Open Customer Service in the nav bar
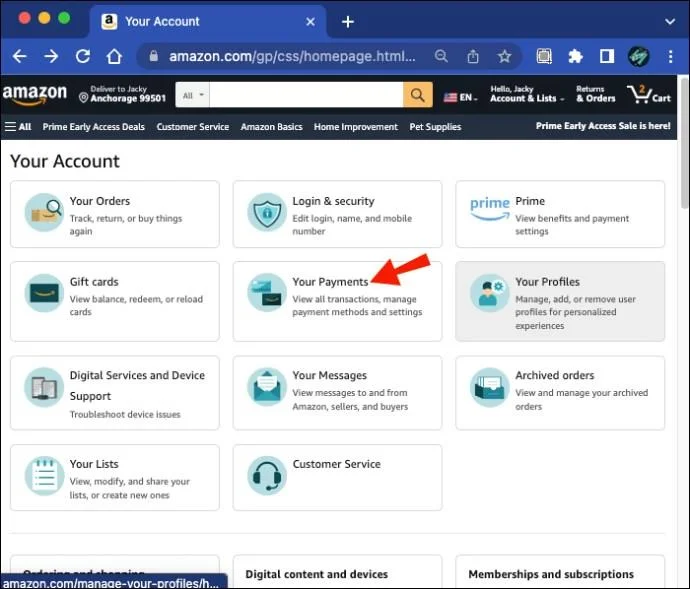 193,127
